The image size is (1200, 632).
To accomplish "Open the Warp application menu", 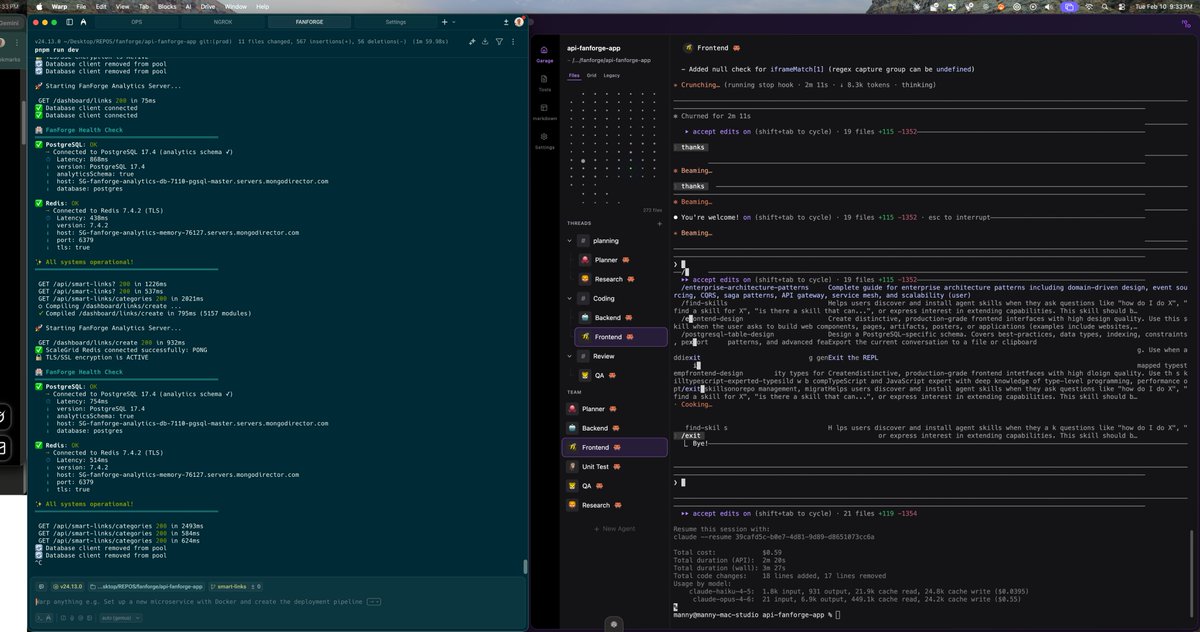I will [60, 6].
